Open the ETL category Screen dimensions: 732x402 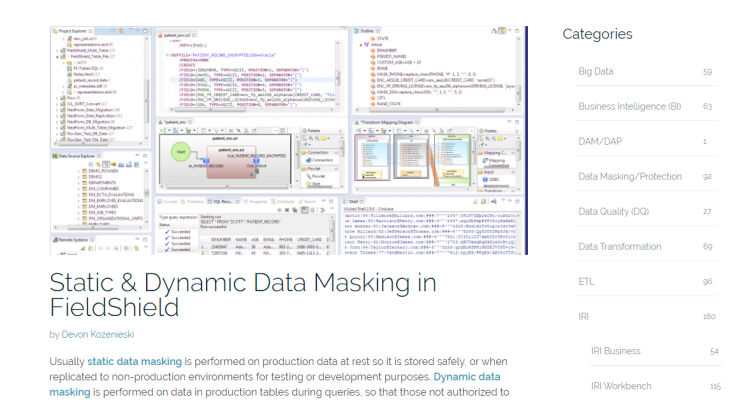(x=586, y=282)
